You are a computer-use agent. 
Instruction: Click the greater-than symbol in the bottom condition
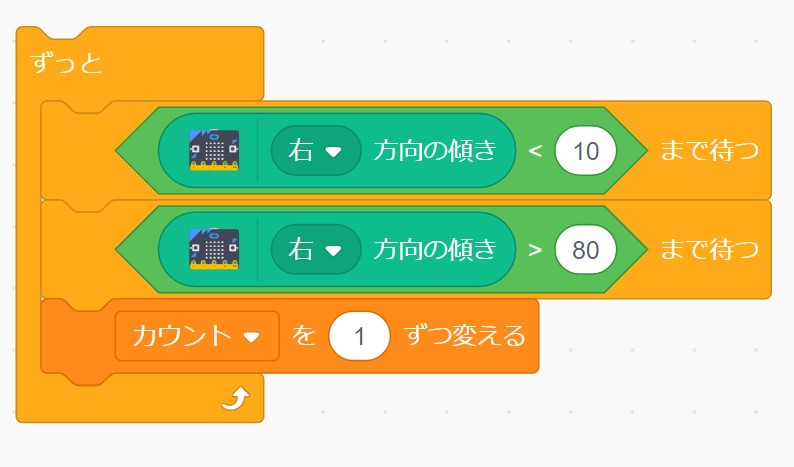(535, 249)
